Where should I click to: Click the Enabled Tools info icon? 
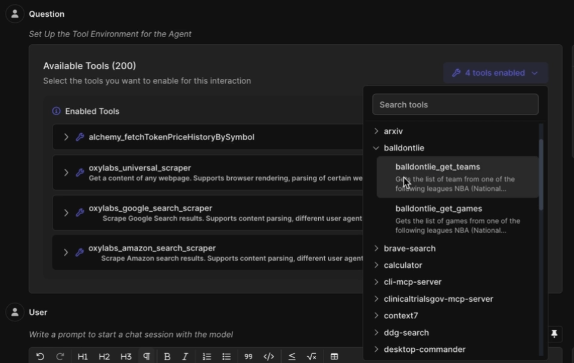(x=56, y=111)
